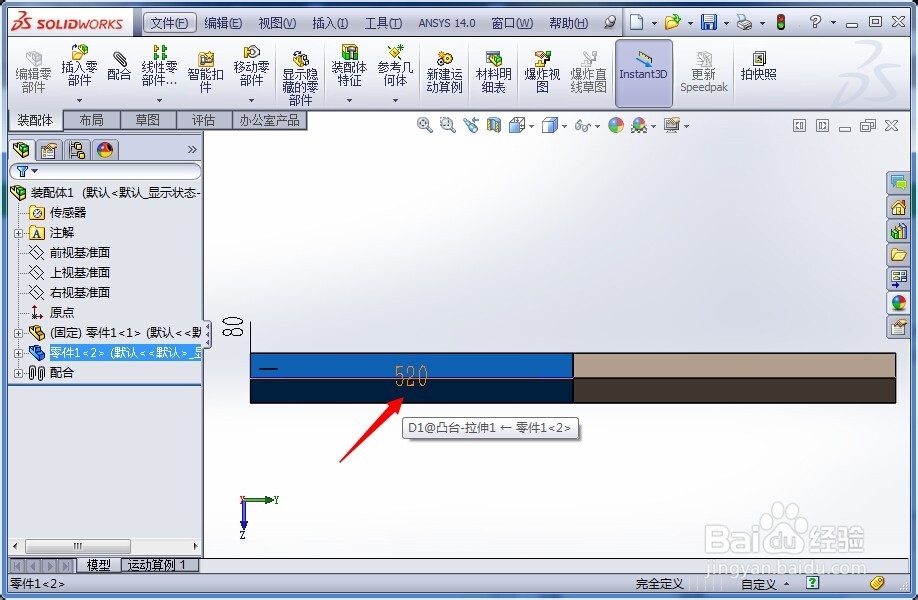
Task: Switch to PropertyManager tab
Action: pyautogui.click(x=49, y=150)
